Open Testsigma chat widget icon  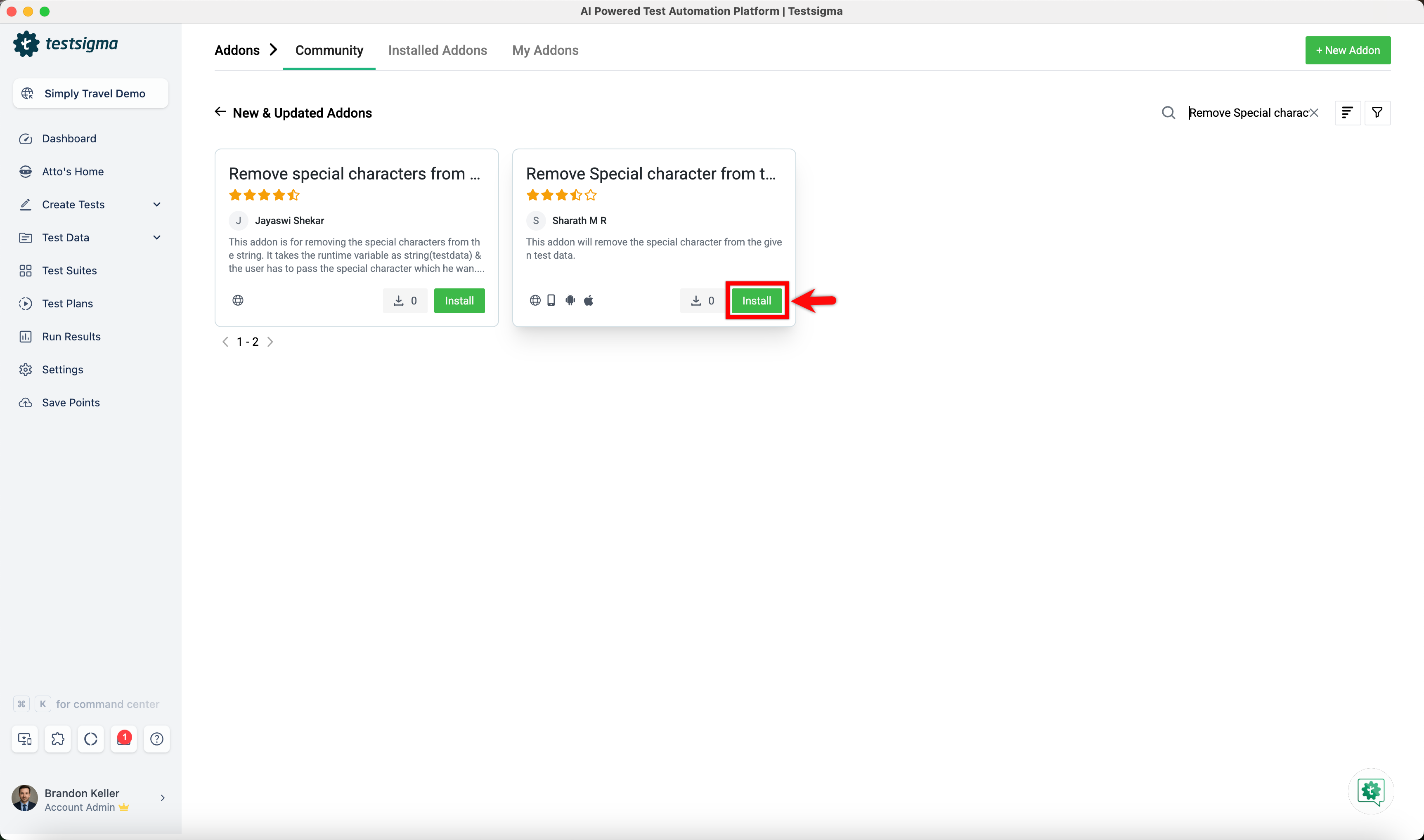tap(1370, 791)
